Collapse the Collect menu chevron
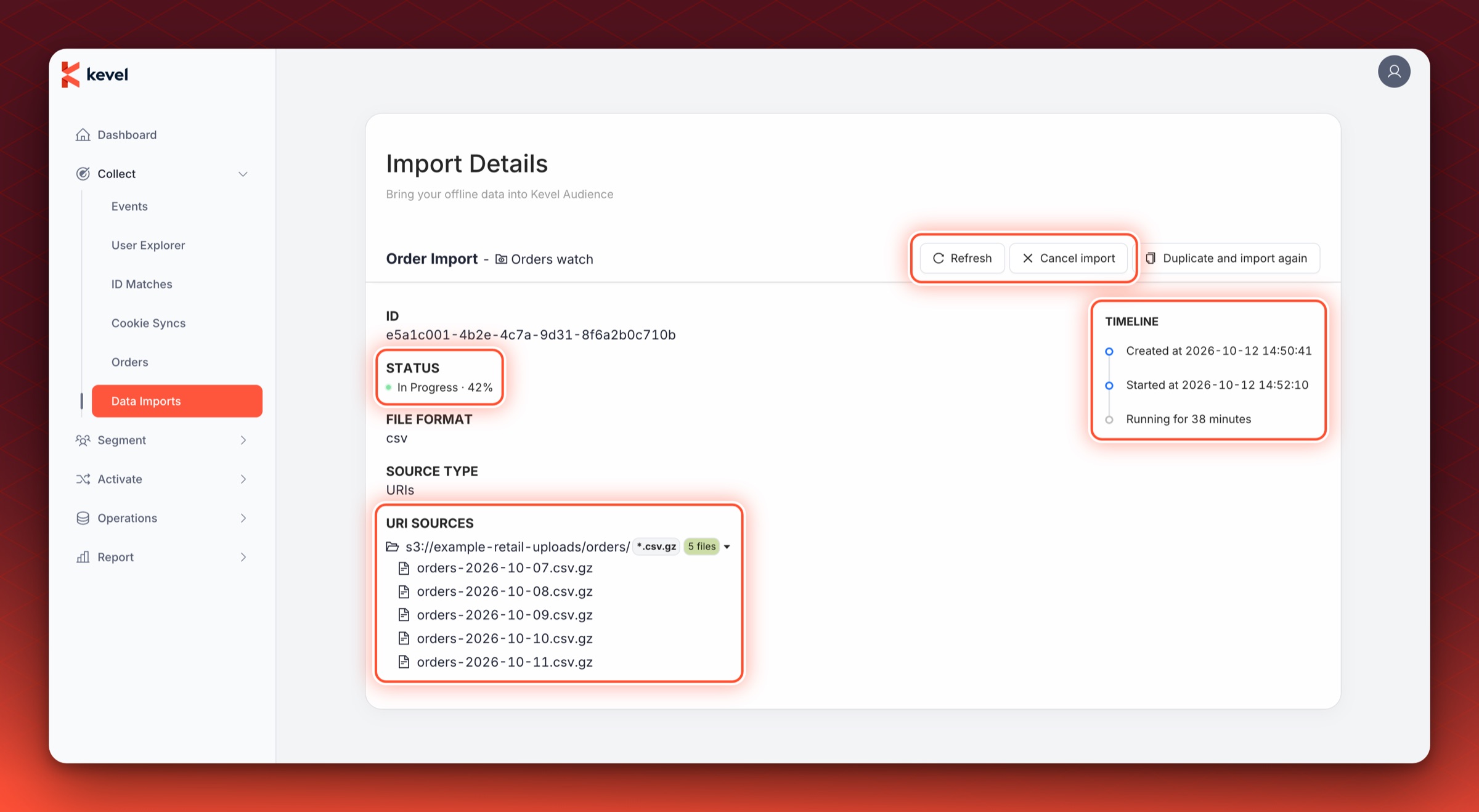 (x=243, y=174)
